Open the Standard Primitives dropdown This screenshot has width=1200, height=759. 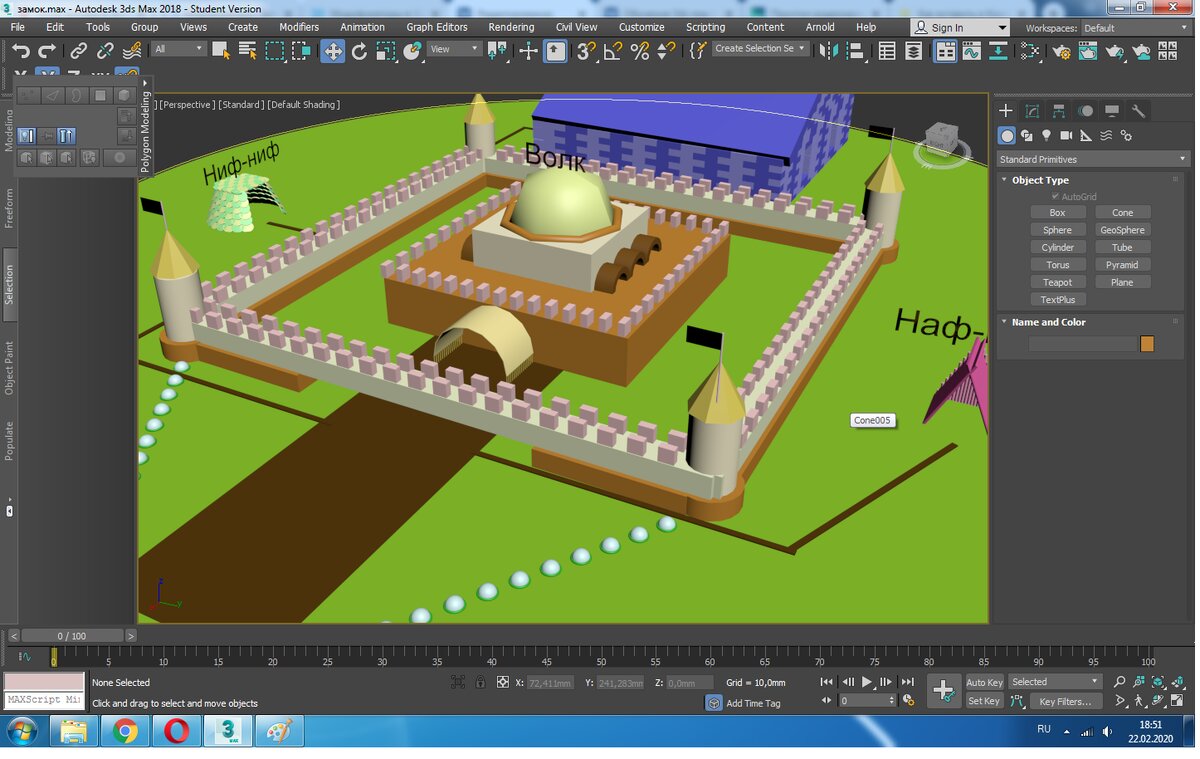[x=1093, y=159]
